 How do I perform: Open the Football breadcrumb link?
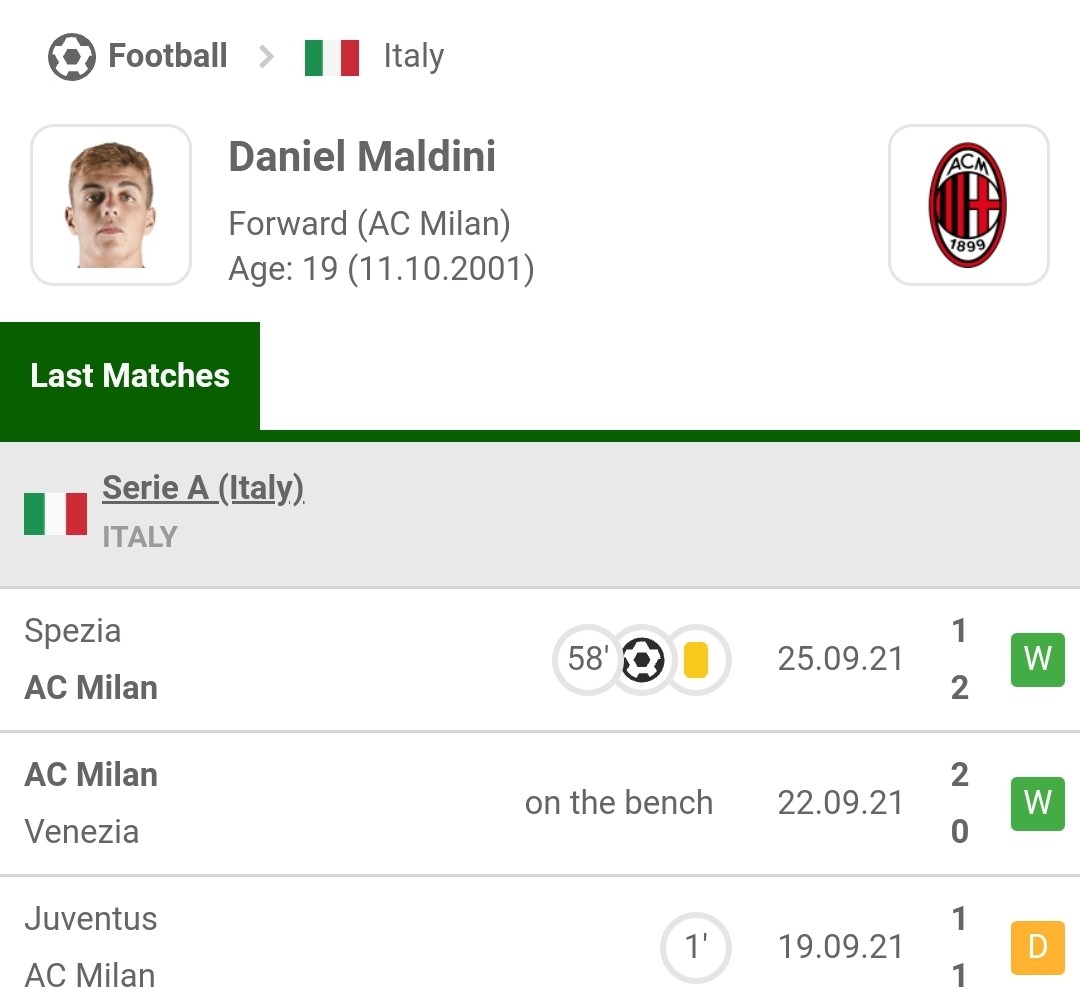(168, 56)
